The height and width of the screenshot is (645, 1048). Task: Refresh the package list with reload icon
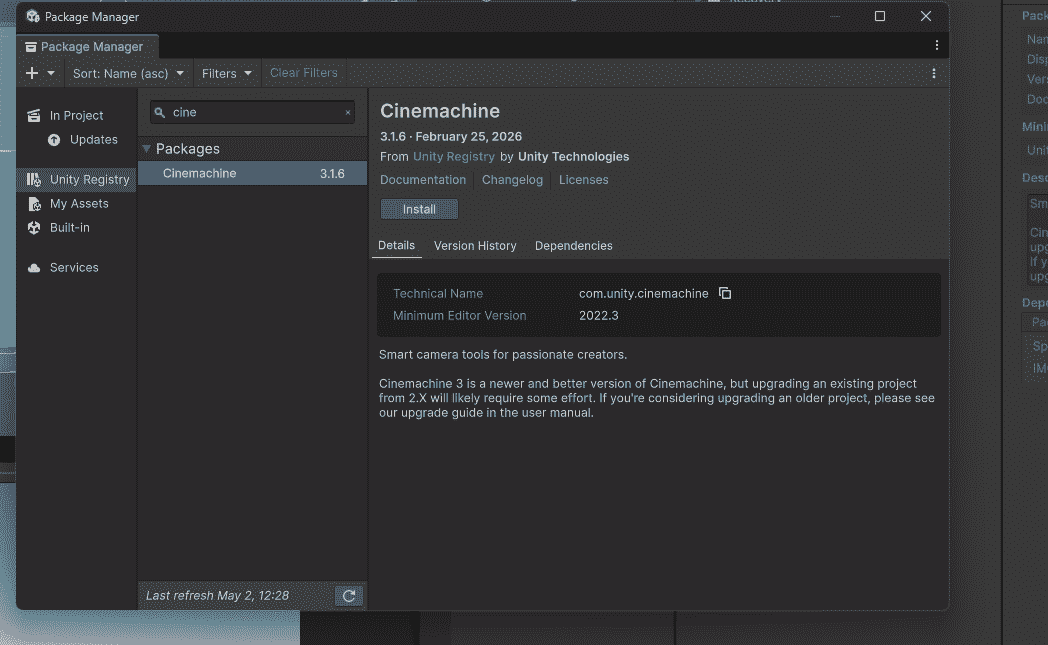[349, 596]
